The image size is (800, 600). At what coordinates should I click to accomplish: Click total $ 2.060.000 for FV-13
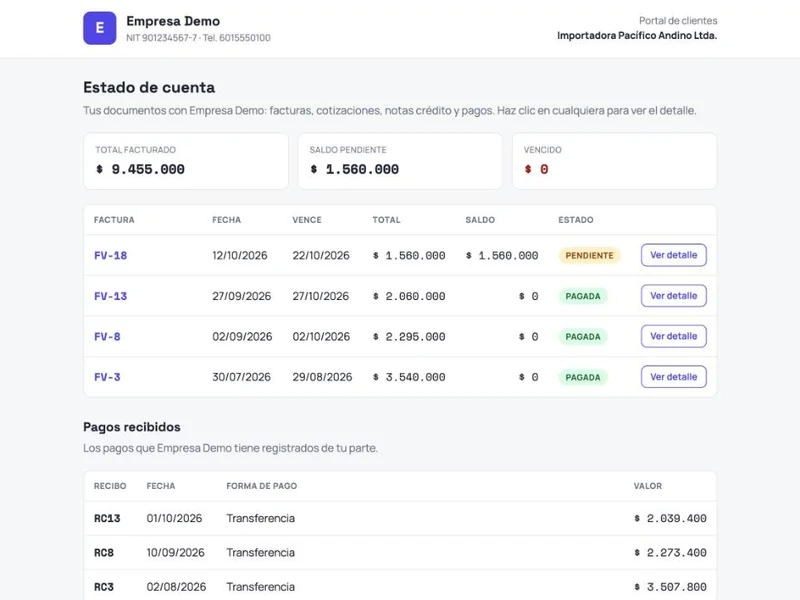pyautogui.click(x=409, y=296)
